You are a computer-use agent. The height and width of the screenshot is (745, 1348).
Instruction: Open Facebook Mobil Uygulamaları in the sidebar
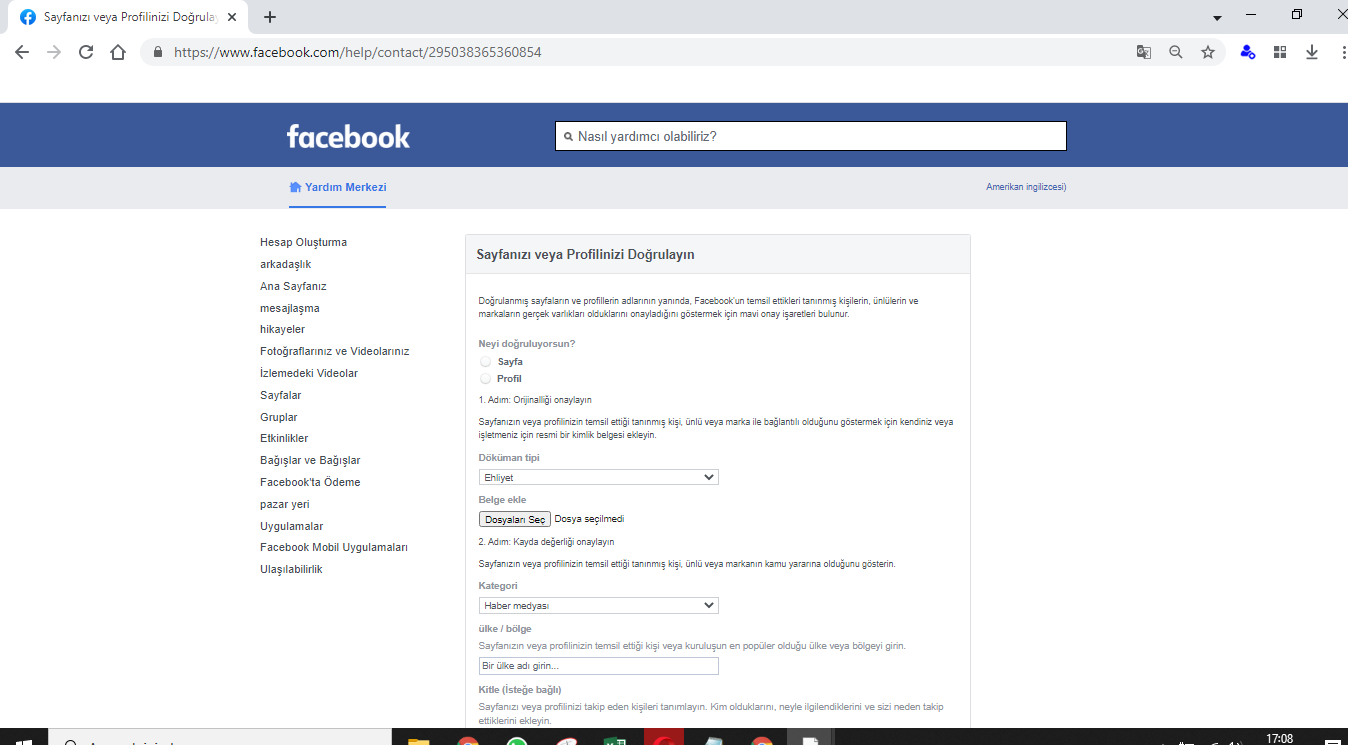[334, 547]
